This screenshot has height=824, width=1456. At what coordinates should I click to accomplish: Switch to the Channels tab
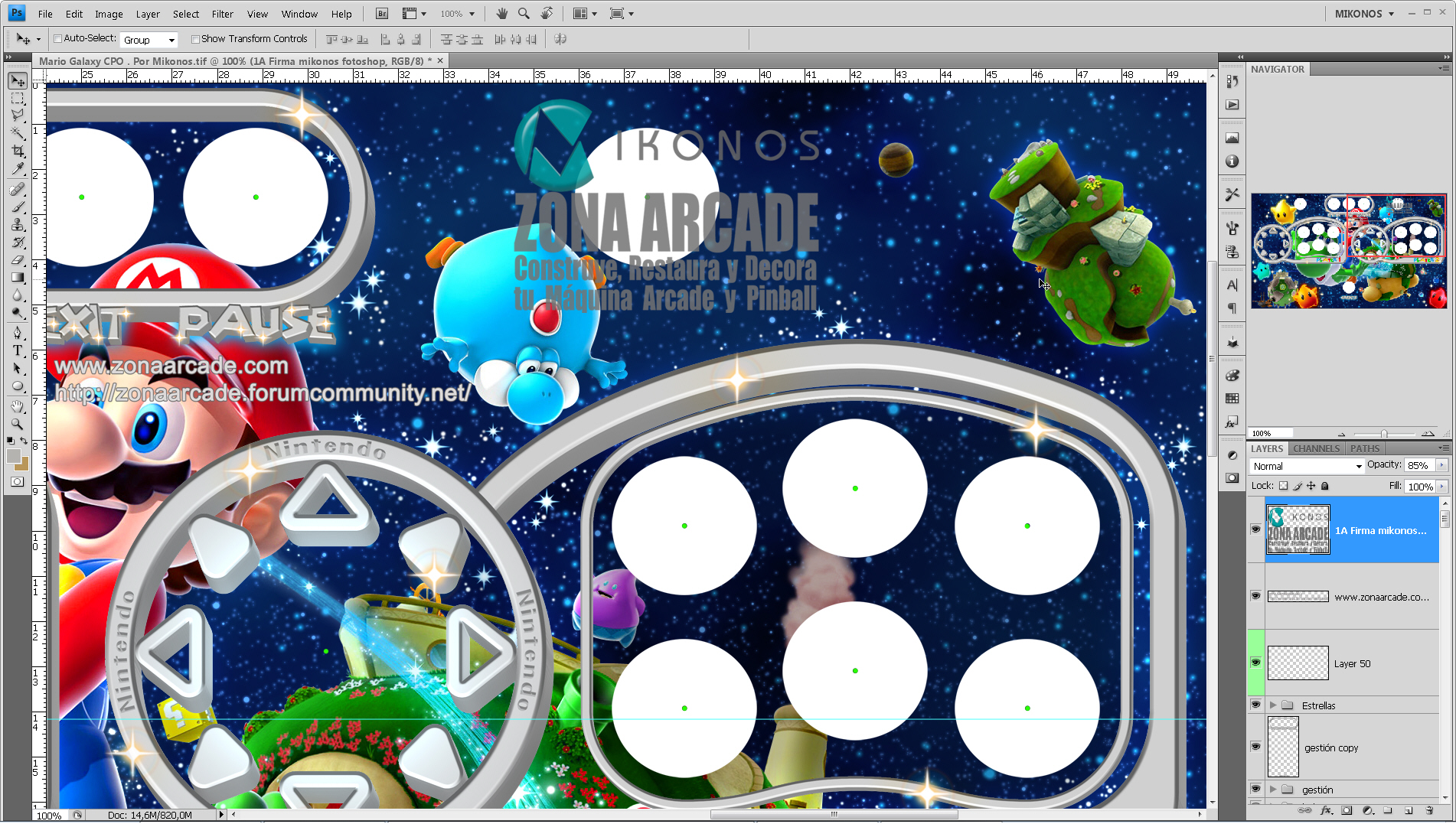(x=1317, y=449)
